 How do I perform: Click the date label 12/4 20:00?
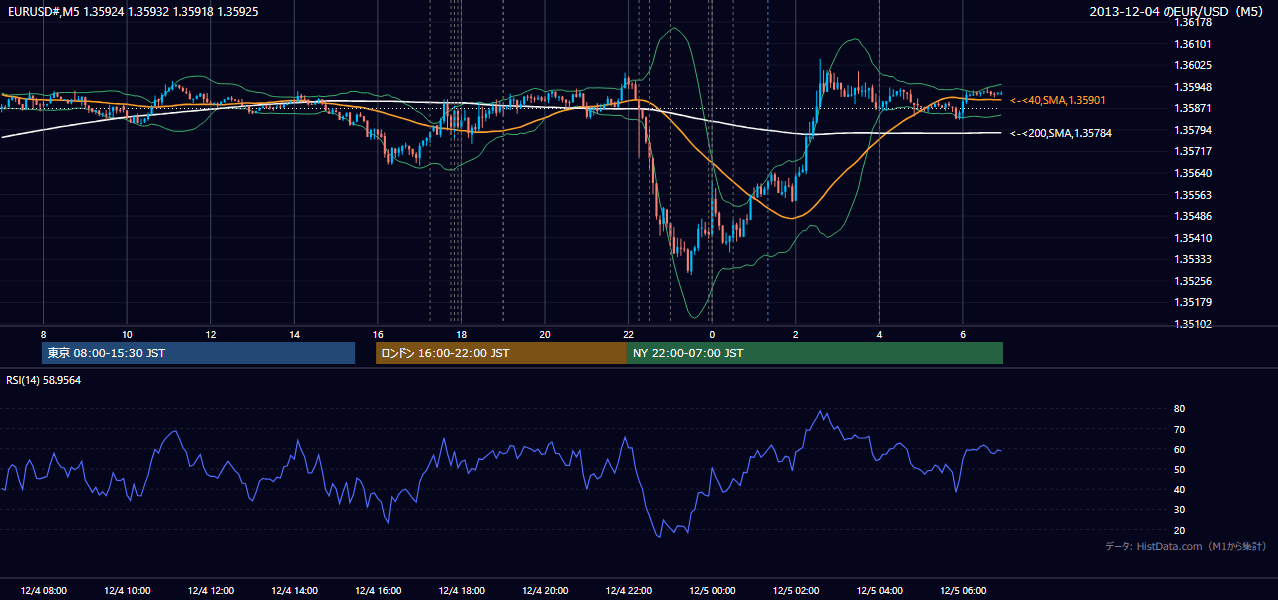[544, 591]
